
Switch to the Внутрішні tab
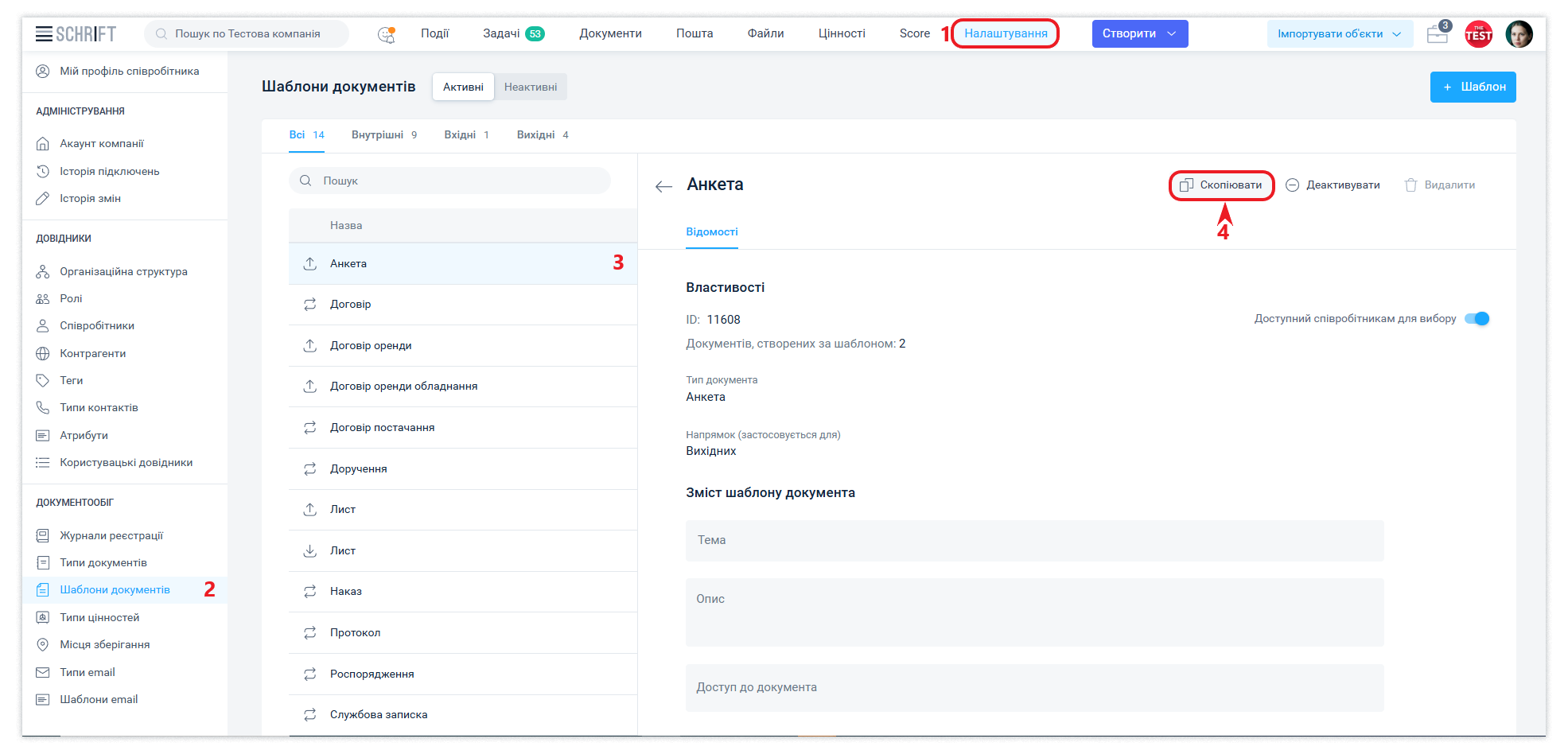[383, 135]
